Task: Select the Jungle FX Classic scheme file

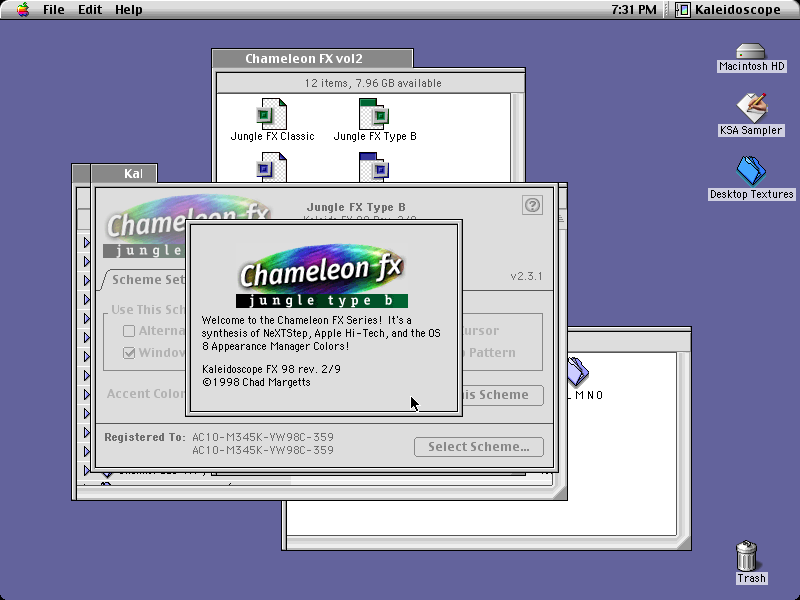Action: coord(271,114)
